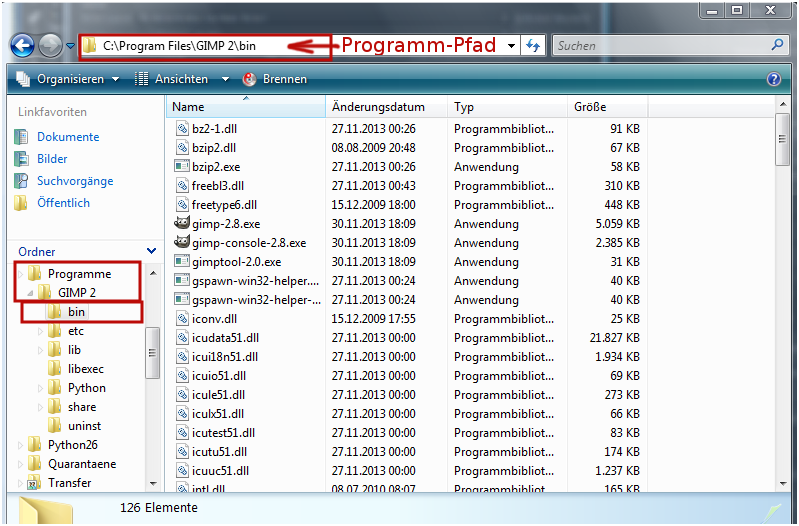Image resolution: width=799 pixels, height=526 pixels.
Task: Select the iculx51.dll file icon
Action: (x=182, y=413)
